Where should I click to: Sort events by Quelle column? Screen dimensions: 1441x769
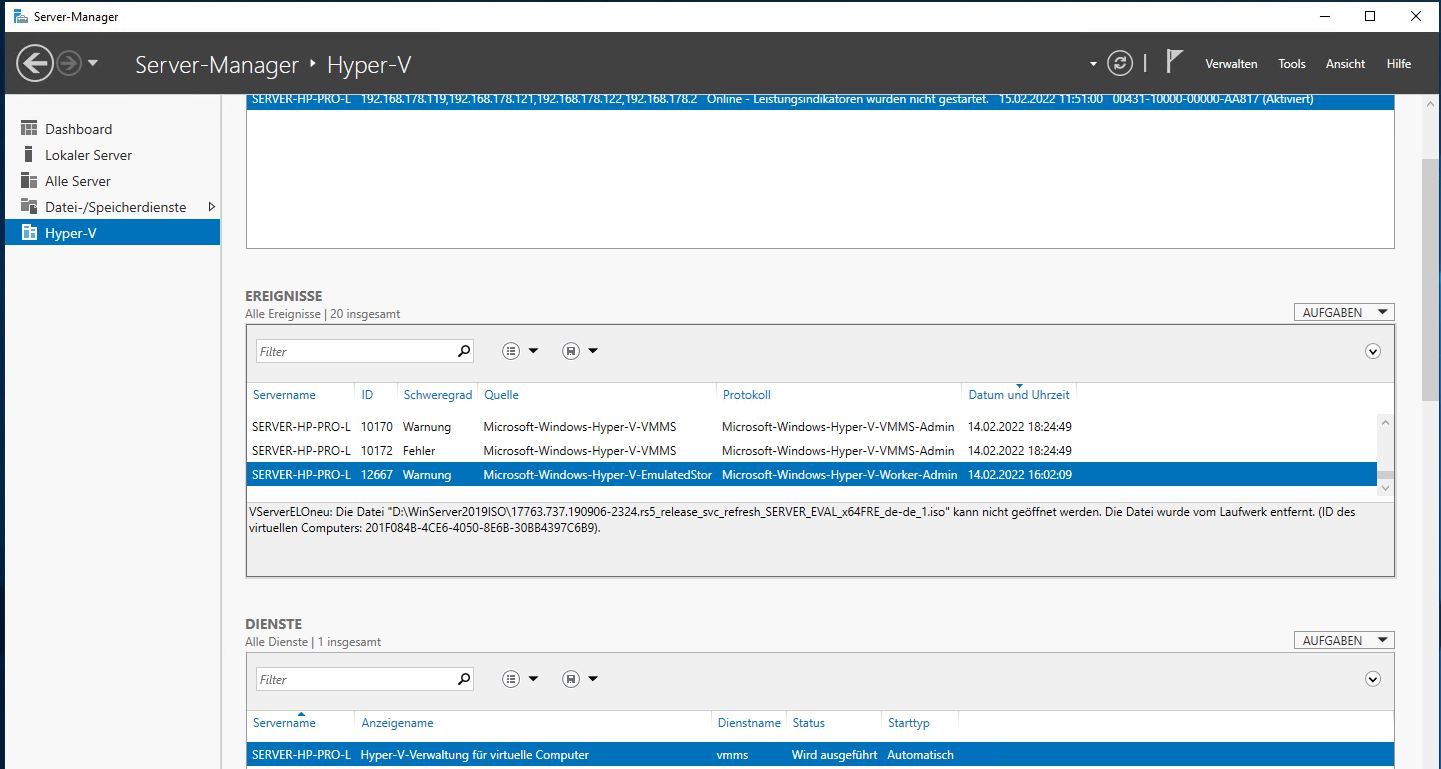click(x=501, y=395)
